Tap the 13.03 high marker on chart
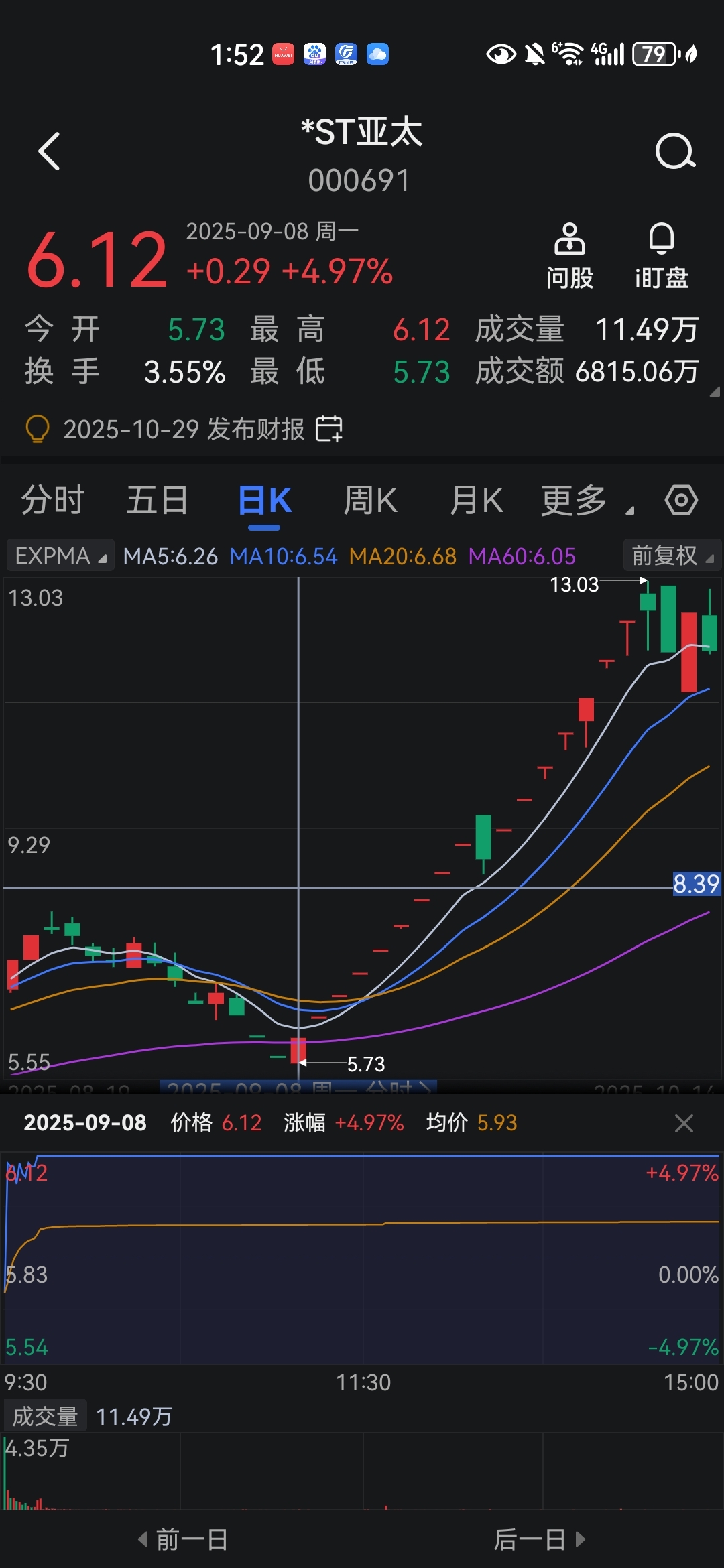The image size is (724, 1568). pos(574,584)
